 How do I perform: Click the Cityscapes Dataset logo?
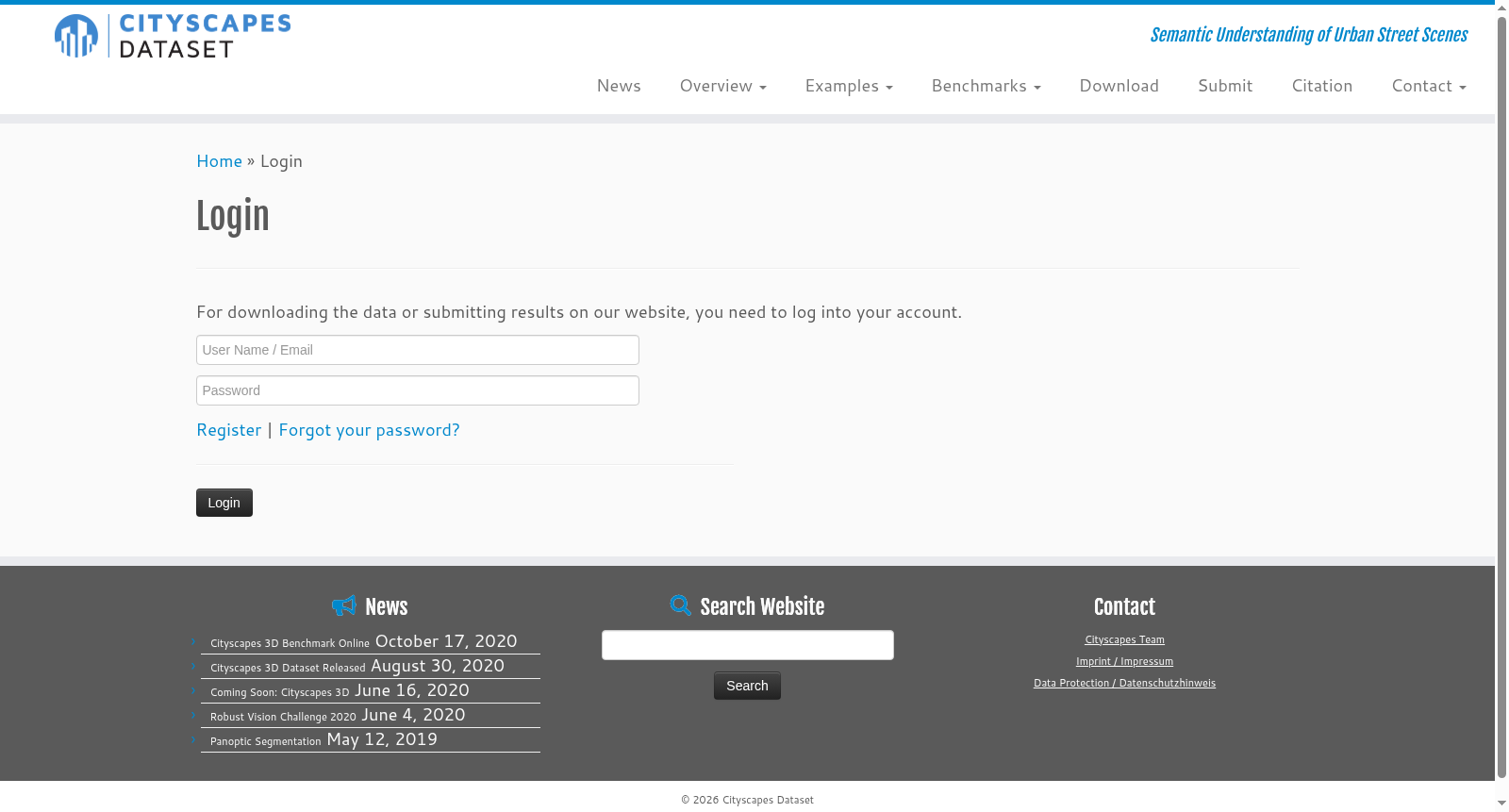pyautogui.click(x=173, y=36)
